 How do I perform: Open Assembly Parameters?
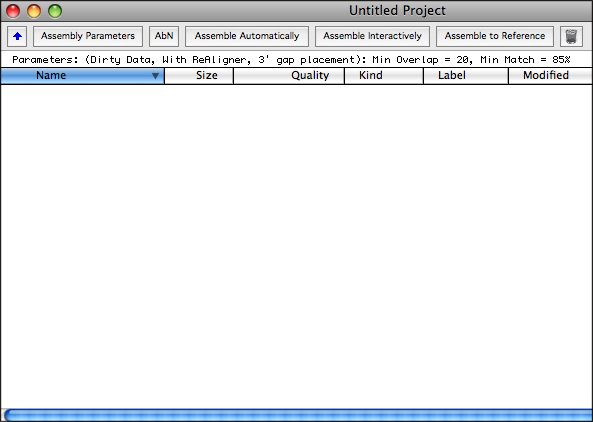[88, 36]
